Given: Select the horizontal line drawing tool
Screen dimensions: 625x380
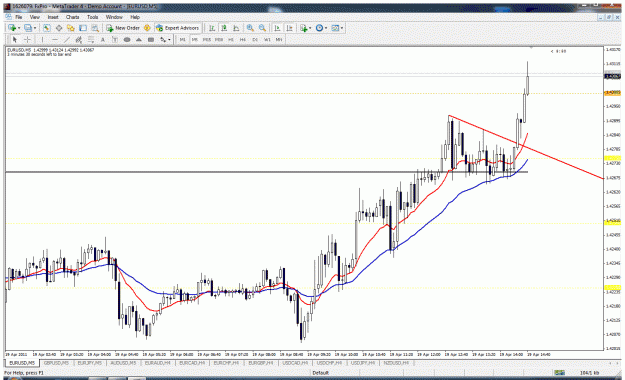Looking at the screenshot, I should [x=55, y=39].
